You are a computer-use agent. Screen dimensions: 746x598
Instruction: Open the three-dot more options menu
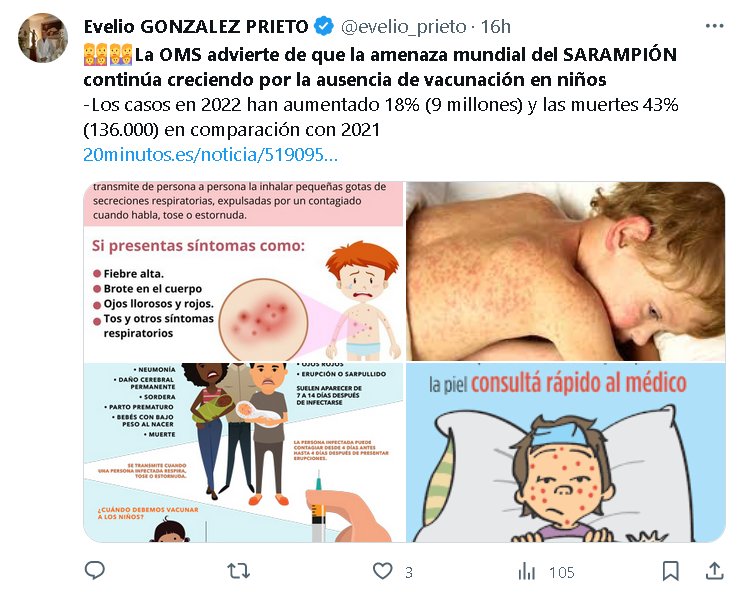(x=714, y=26)
